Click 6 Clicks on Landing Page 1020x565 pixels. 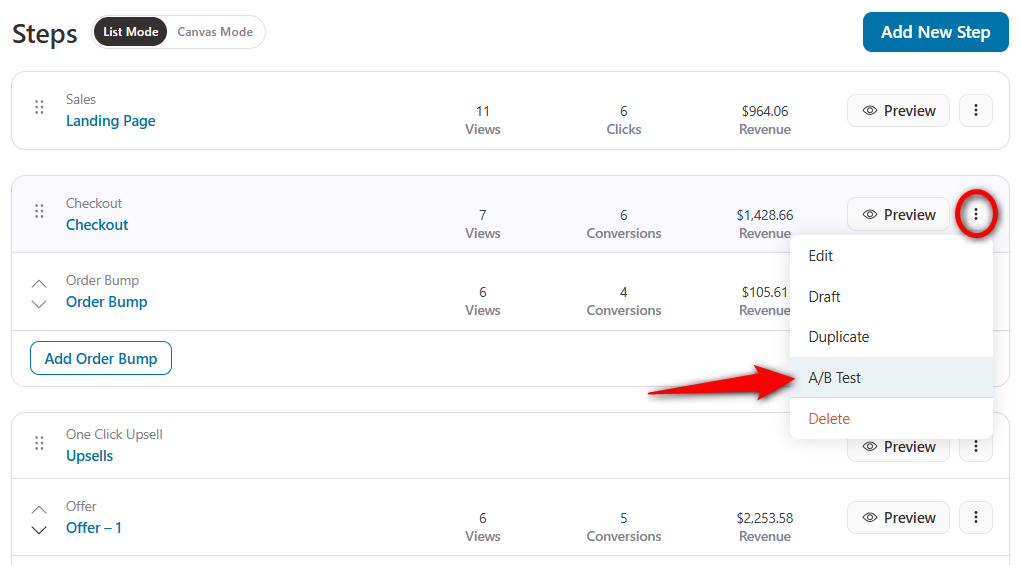(624, 120)
